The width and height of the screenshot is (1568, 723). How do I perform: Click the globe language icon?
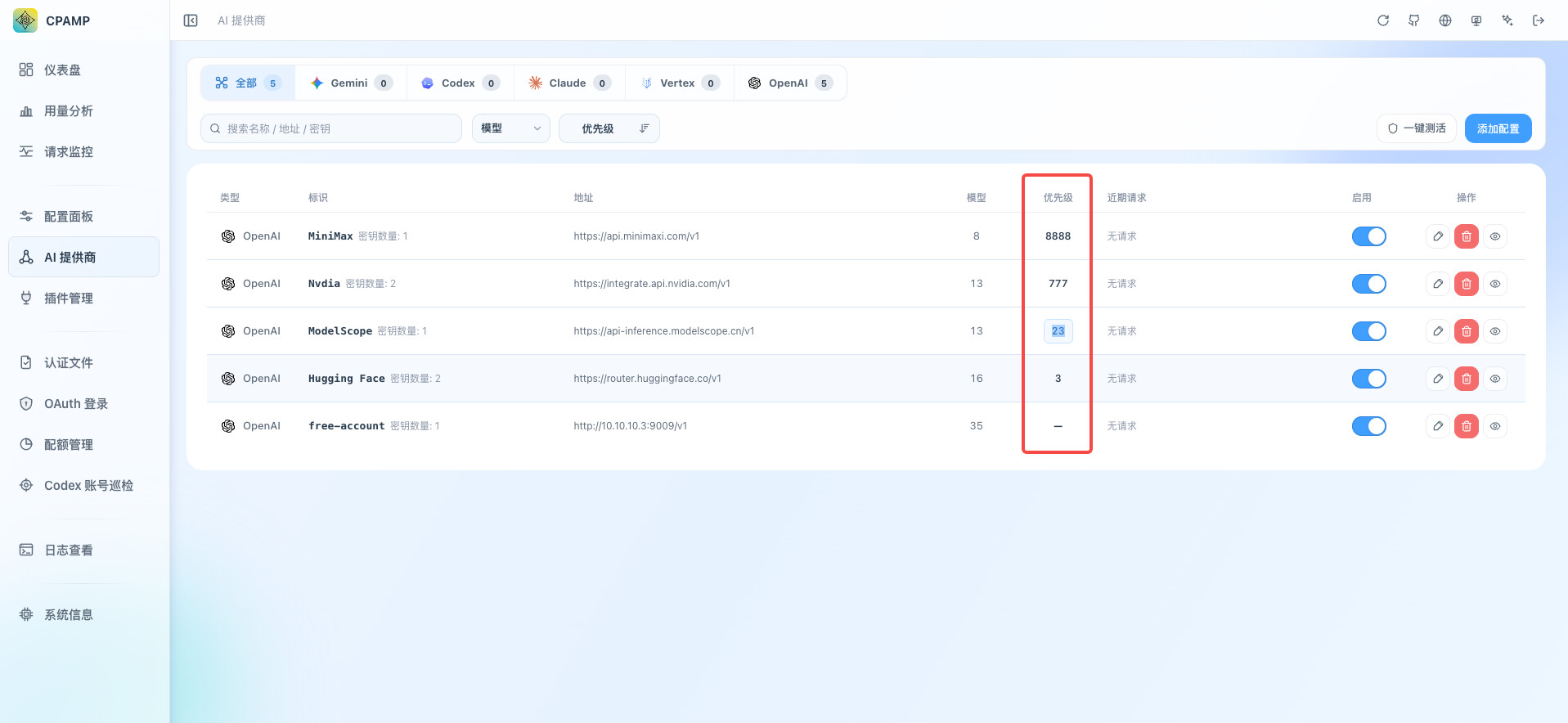pyautogui.click(x=1445, y=20)
